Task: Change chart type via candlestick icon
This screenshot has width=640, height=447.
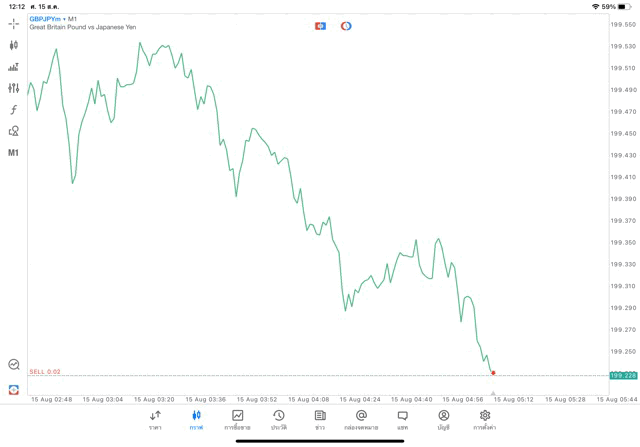Action: (14, 45)
